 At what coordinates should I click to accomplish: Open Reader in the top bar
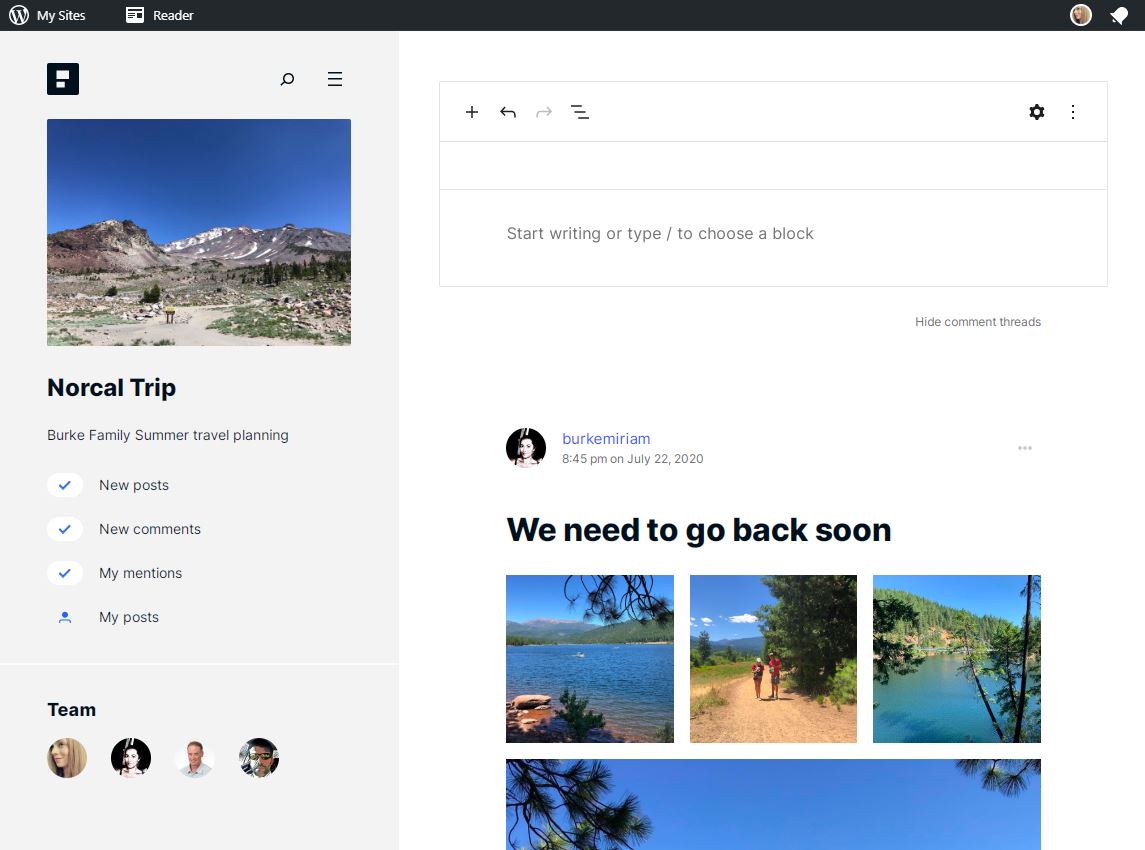pyautogui.click(x=160, y=15)
